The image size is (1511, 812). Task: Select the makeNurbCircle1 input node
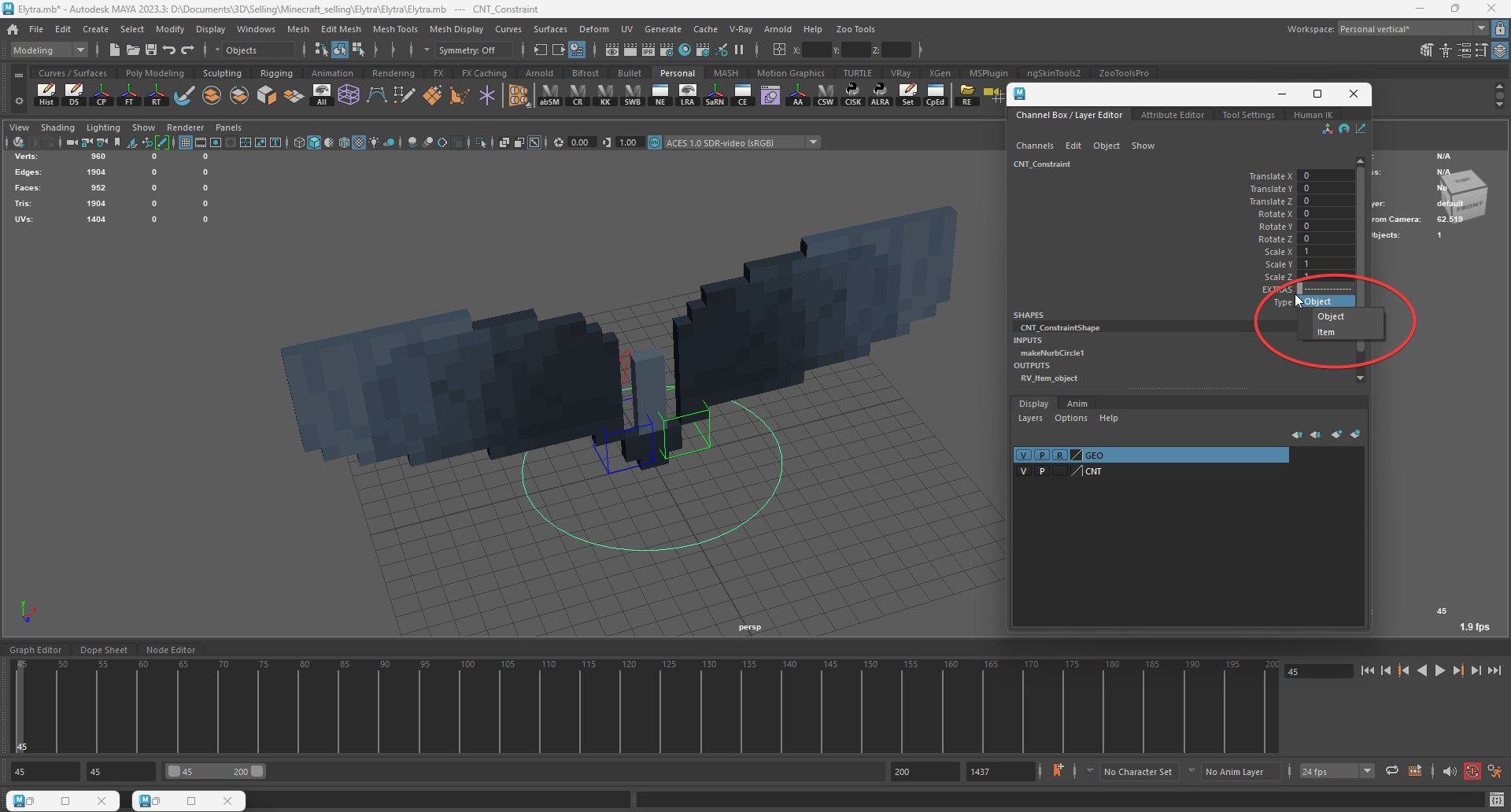pos(1051,353)
